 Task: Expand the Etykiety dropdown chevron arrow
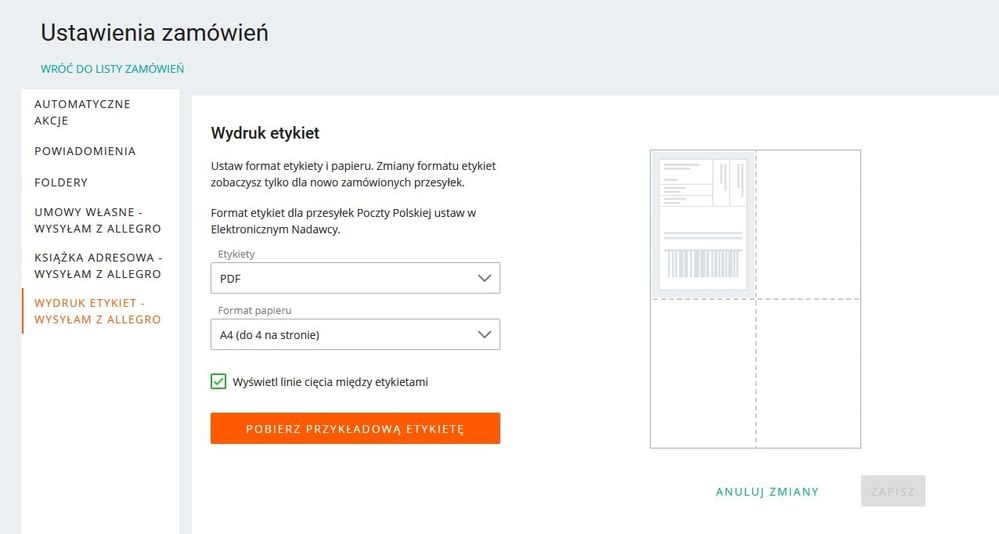[x=485, y=278]
